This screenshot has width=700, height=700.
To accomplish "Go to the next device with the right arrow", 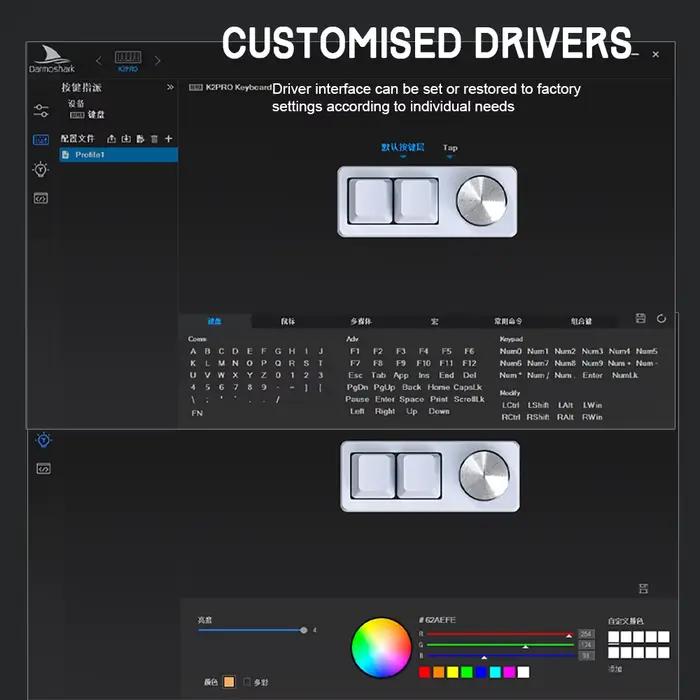I will pos(157,61).
